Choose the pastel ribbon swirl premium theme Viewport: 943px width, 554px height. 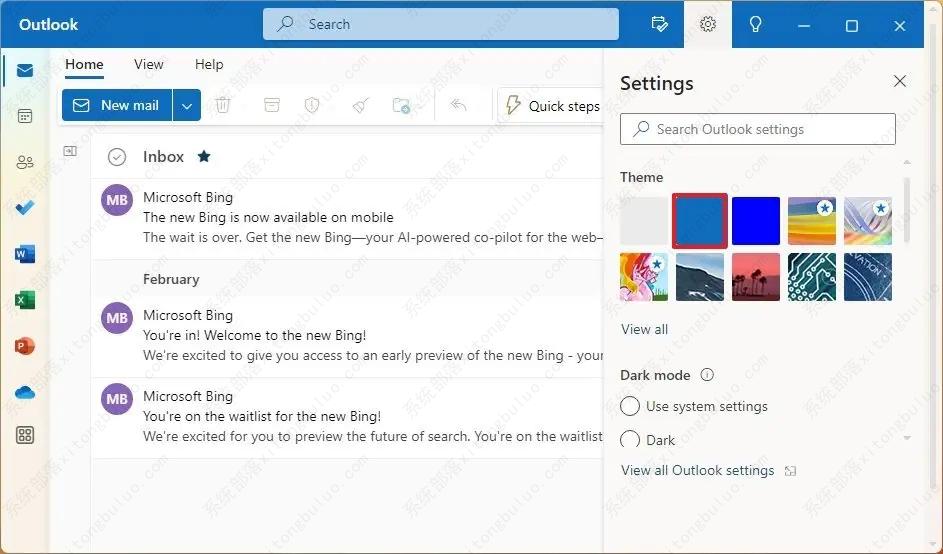pos(868,221)
